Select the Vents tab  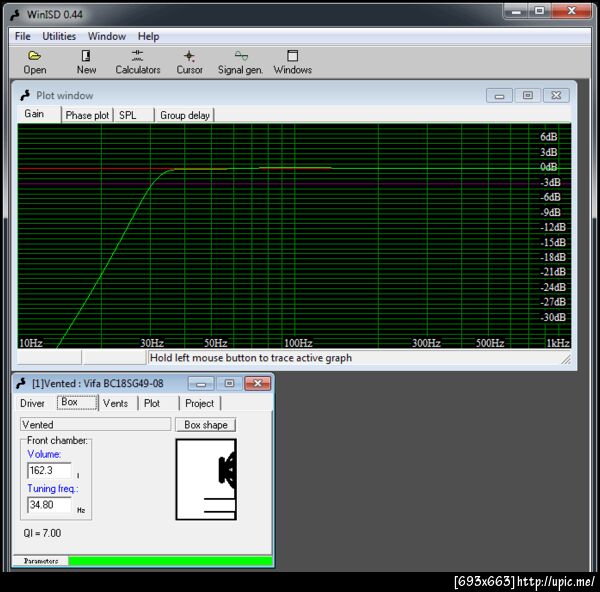pyautogui.click(x=118, y=403)
